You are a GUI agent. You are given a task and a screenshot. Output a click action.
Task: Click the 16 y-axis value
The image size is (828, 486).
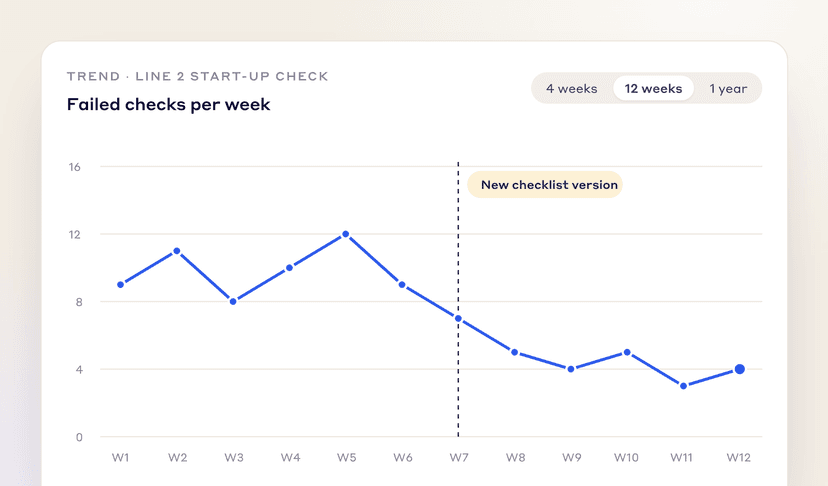point(74,167)
